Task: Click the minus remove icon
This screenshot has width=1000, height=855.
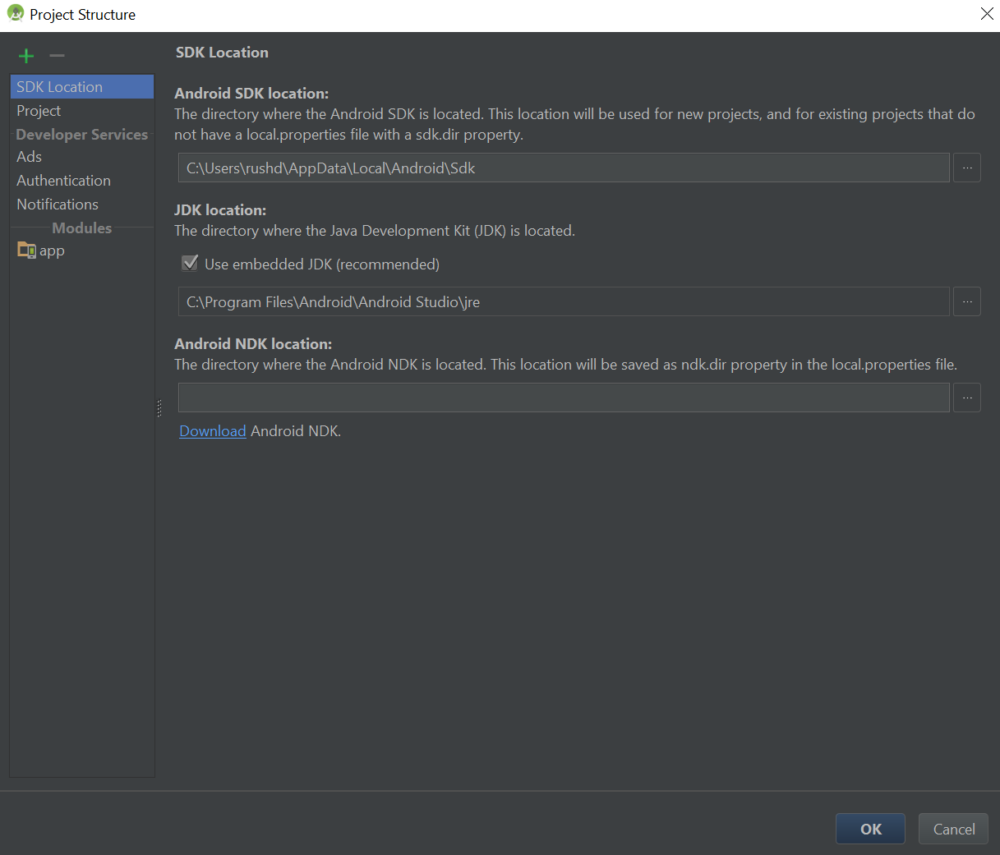Action: 57,56
